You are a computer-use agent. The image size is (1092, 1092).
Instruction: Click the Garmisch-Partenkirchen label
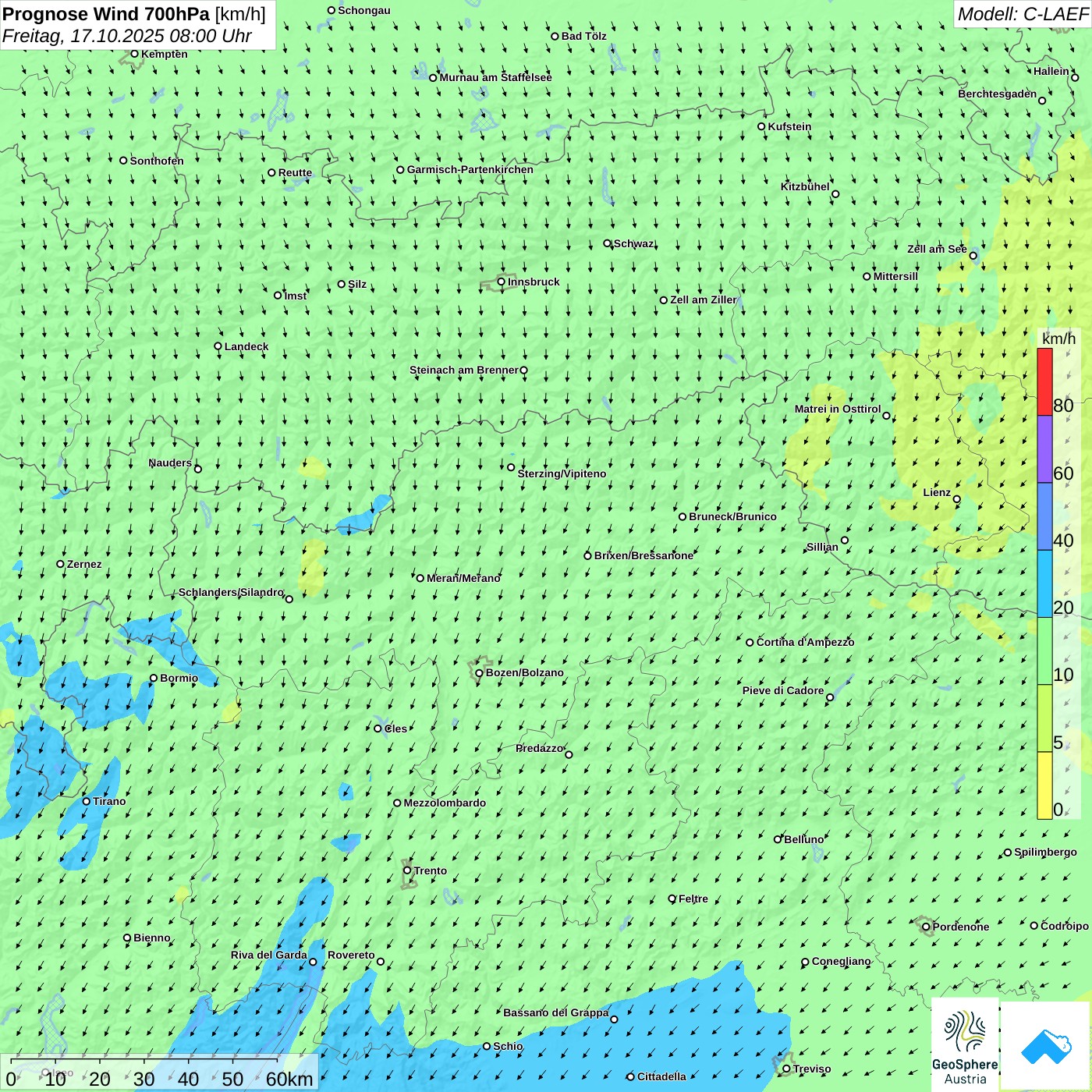(x=470, y=169)
